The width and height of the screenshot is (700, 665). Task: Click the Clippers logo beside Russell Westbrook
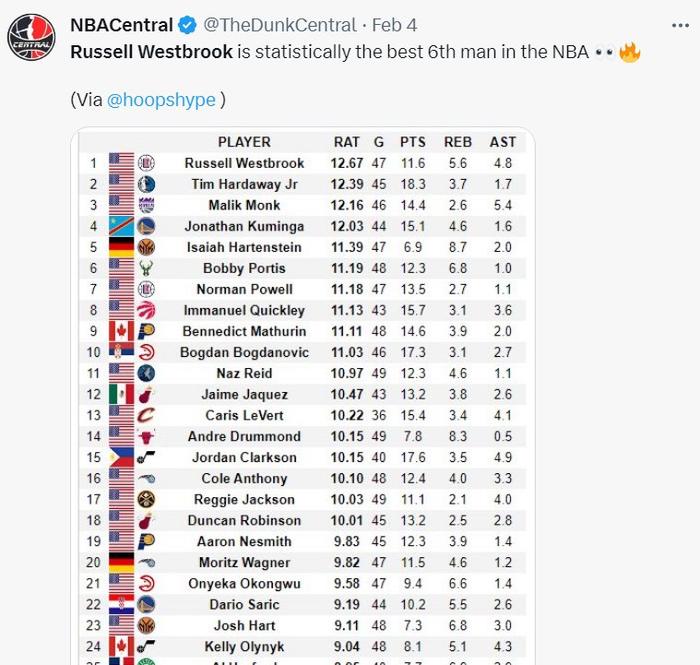pyautogui.click(x=146, y=163)
